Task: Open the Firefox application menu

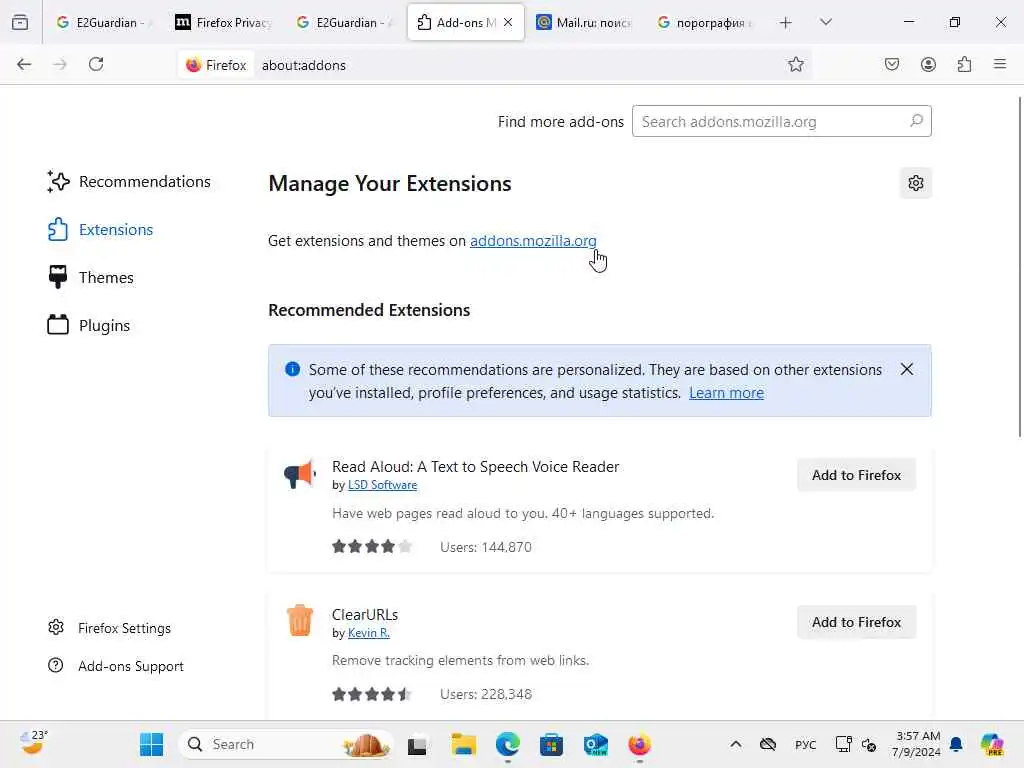Action: point(1000,64)
